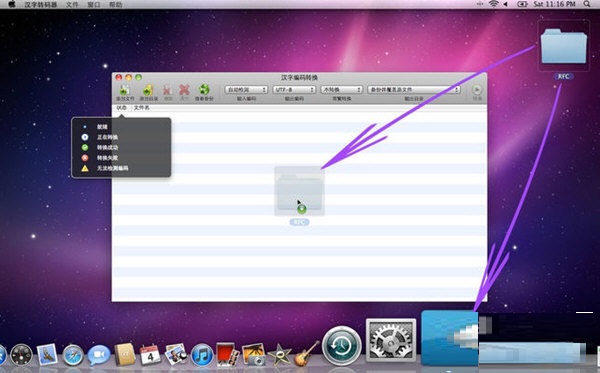The width and height of the screenshot is (600, 373).
Task: Open Preview from the Dock
Action: 176,354
